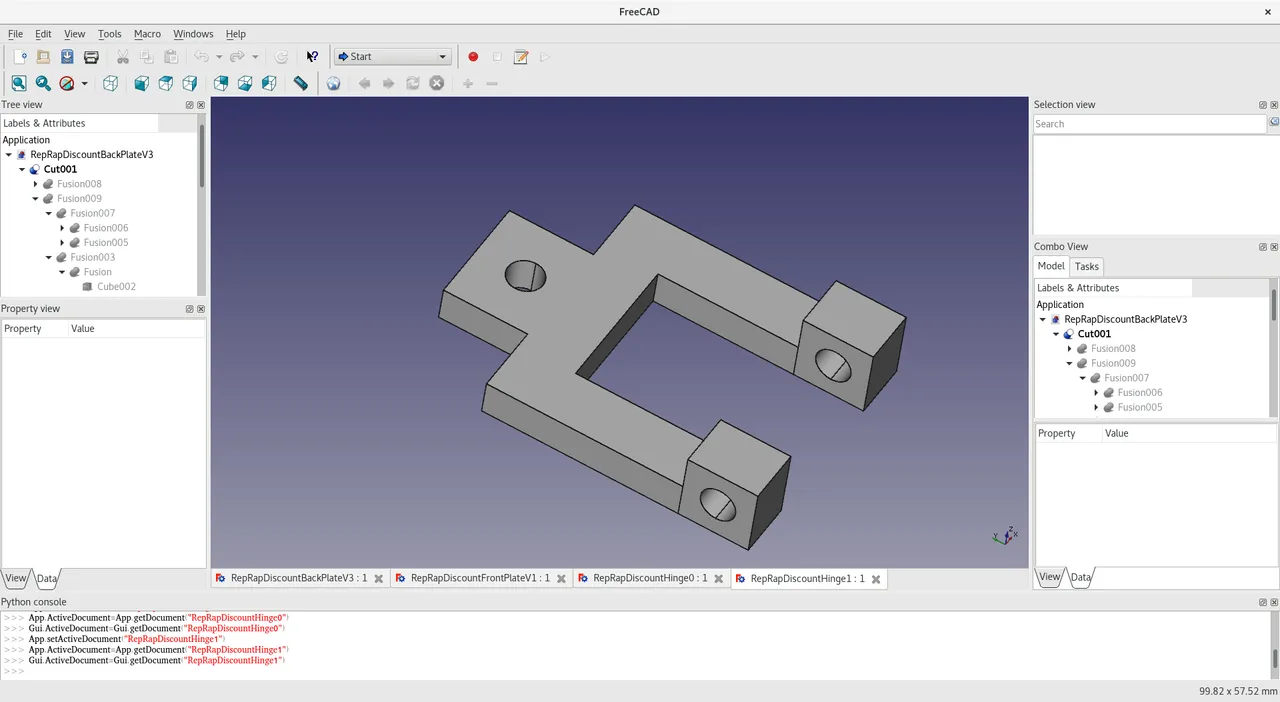Open the View menu
The width and height of the screenshot is (1280, 702).
tap(74, 34)
